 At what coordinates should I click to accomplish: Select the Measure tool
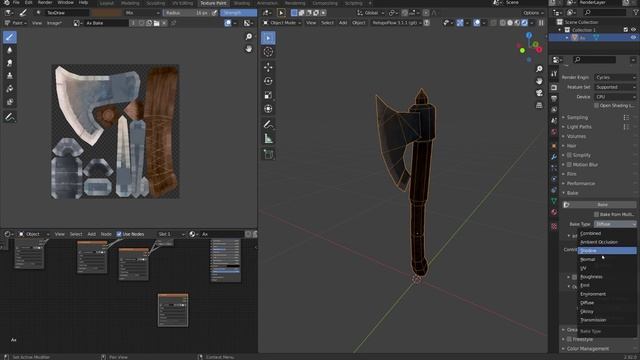tap(268, 139)
